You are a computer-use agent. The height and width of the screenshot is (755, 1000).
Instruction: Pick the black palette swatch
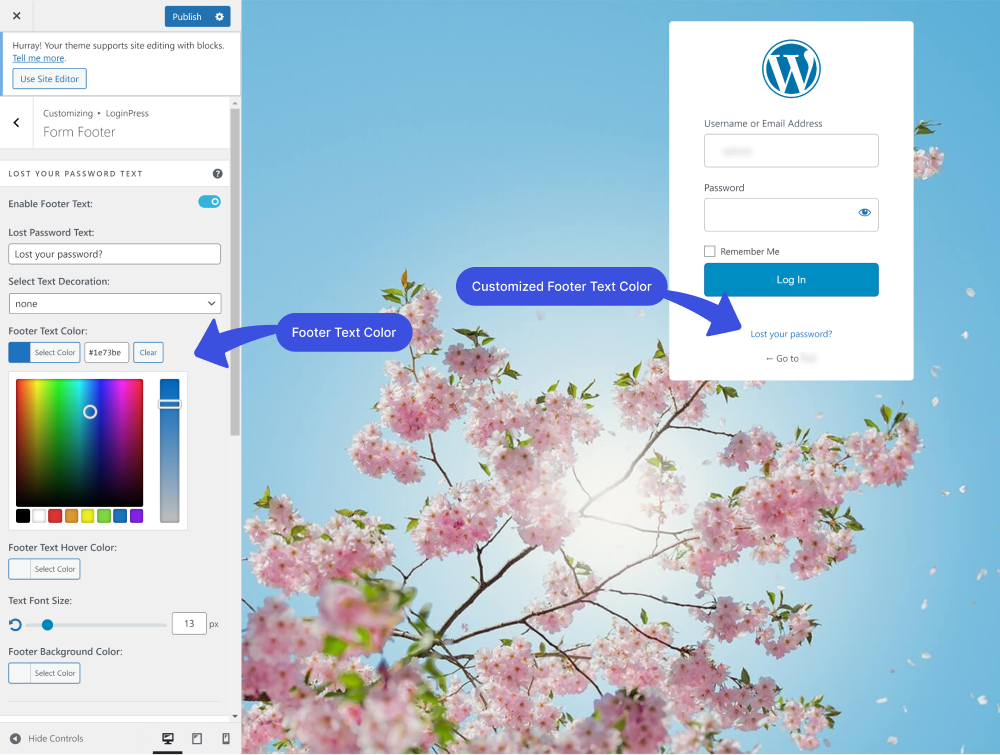(23, 516)
